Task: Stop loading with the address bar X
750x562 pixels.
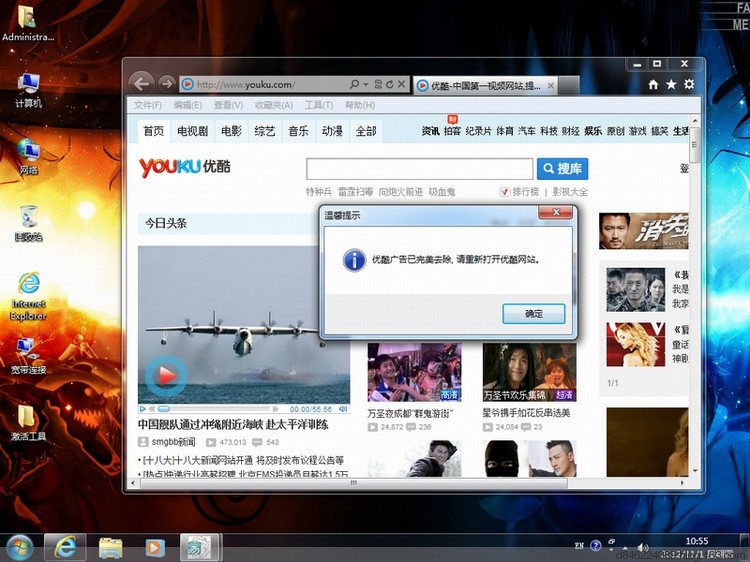Action: click(402, 85)
